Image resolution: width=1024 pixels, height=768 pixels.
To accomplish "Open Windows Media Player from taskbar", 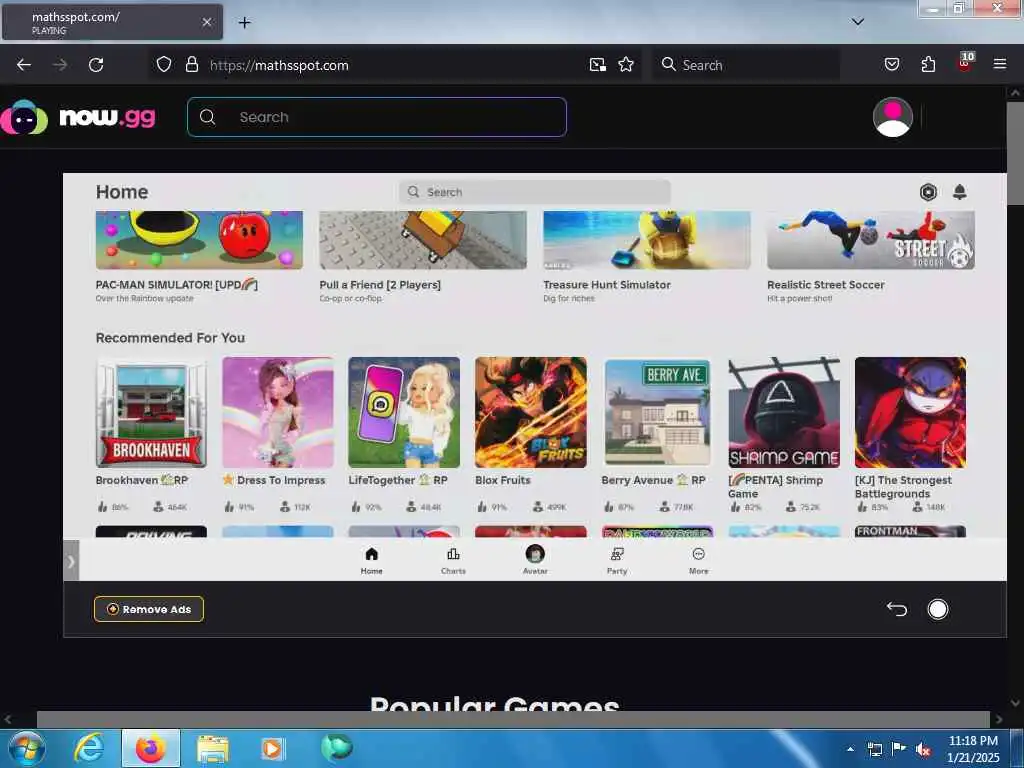I will (x=272, y=748).
